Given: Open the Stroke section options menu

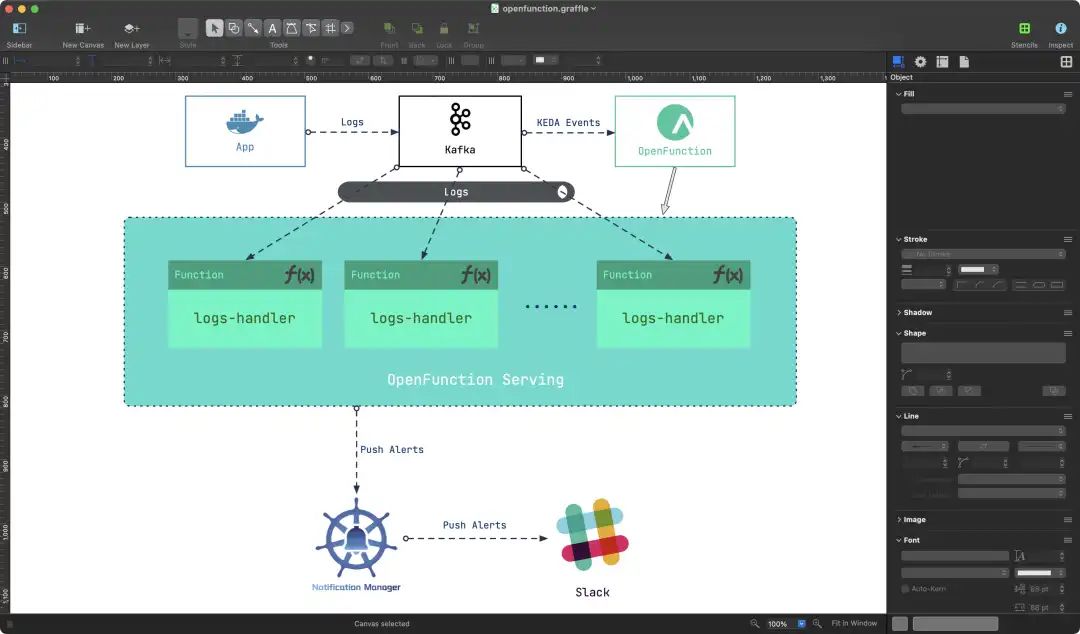Looking at the screenshot, I should coord(1068,239).
